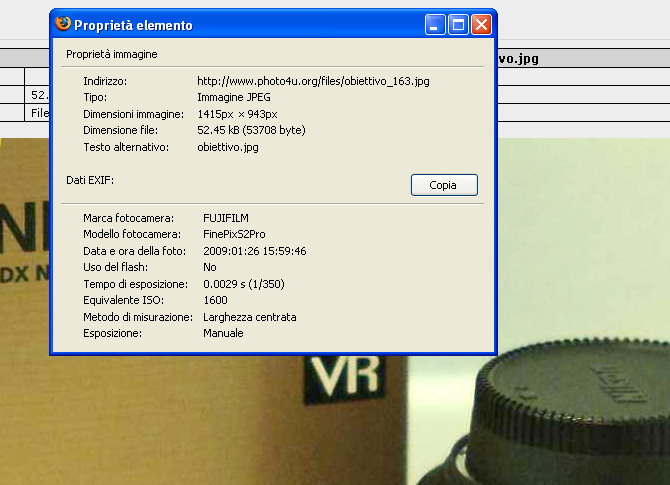Screen dimensions: 670x485
Task: Click the 'Immagine JPEG' type value
Action: [234, 97]
